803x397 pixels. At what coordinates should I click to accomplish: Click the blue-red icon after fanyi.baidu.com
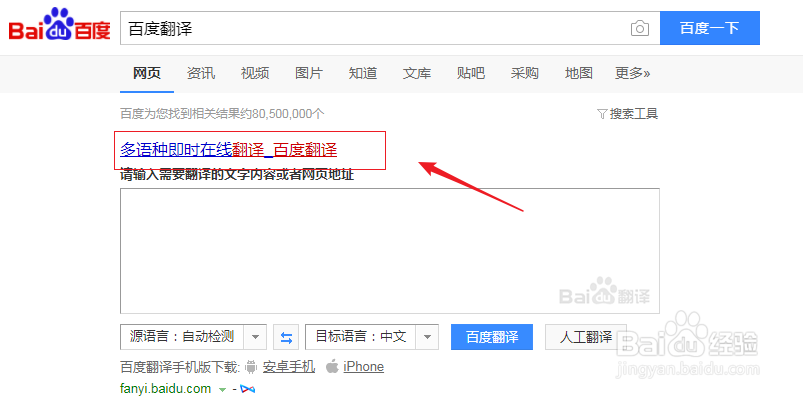[x=247, y=389]
